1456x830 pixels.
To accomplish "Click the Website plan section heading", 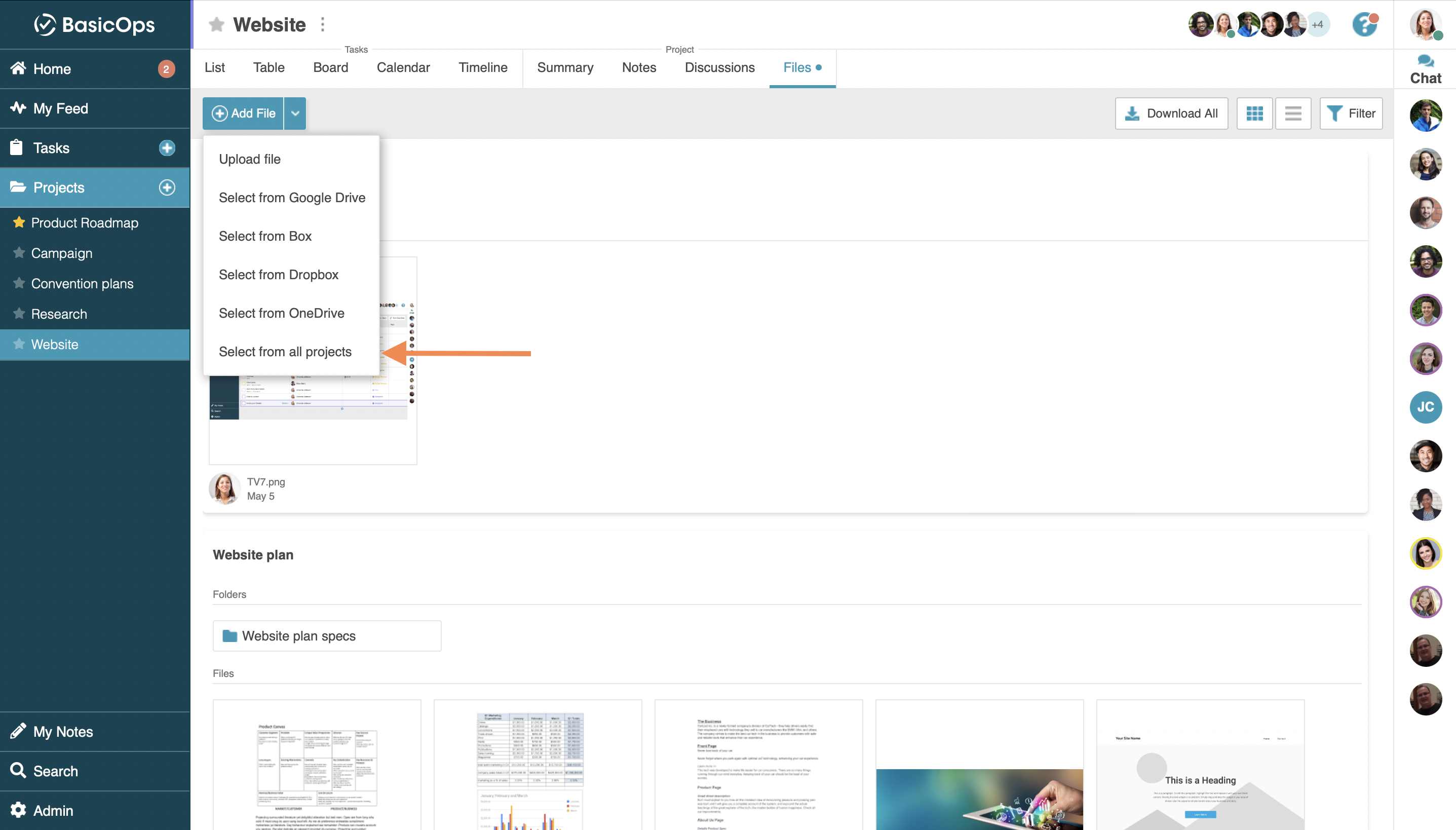I will click(253, 555).
